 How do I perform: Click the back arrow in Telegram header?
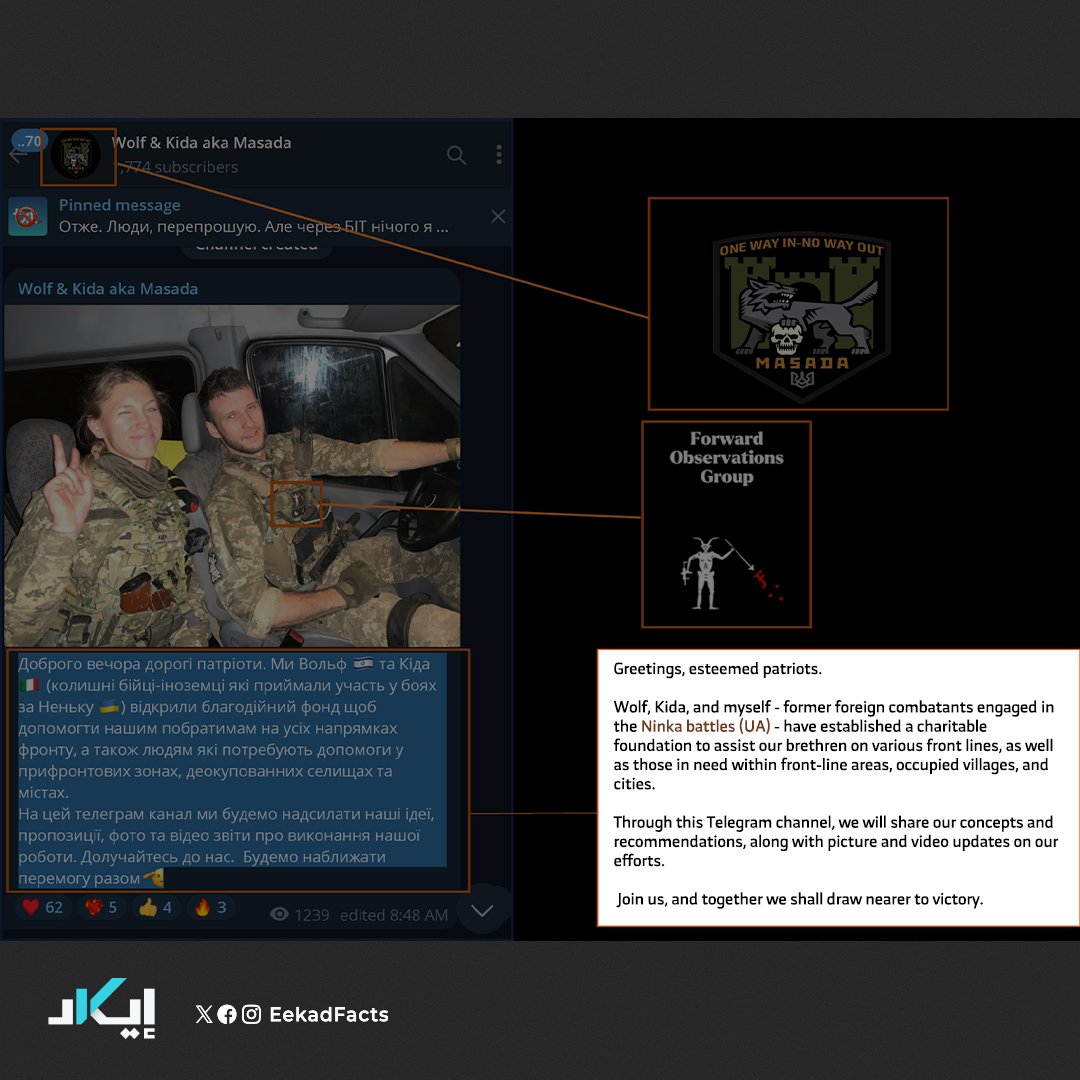(18, 154)
